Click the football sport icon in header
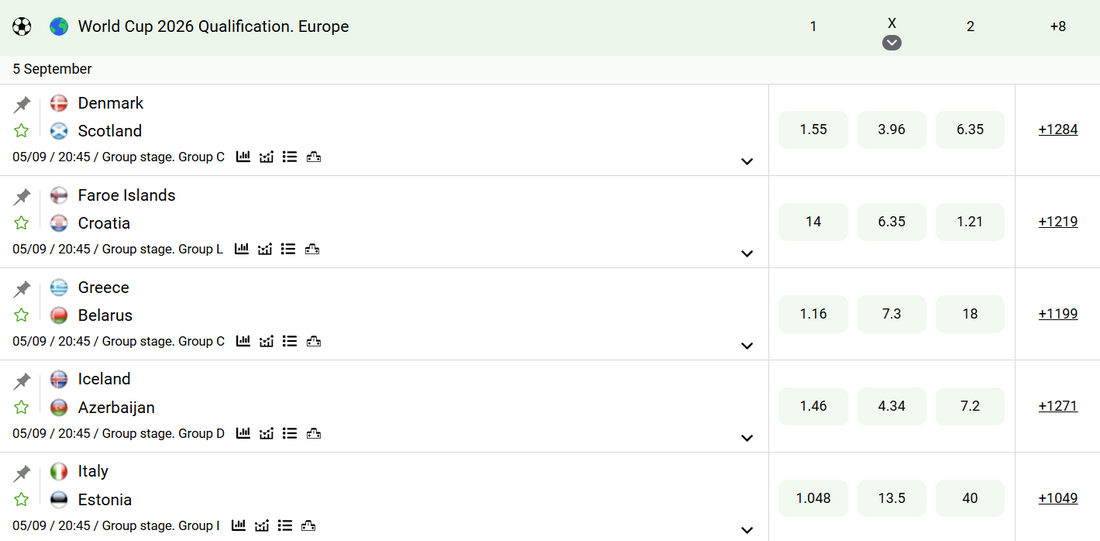The width and height of the screenshot is (1100, 541). click(x=22, y=27)
